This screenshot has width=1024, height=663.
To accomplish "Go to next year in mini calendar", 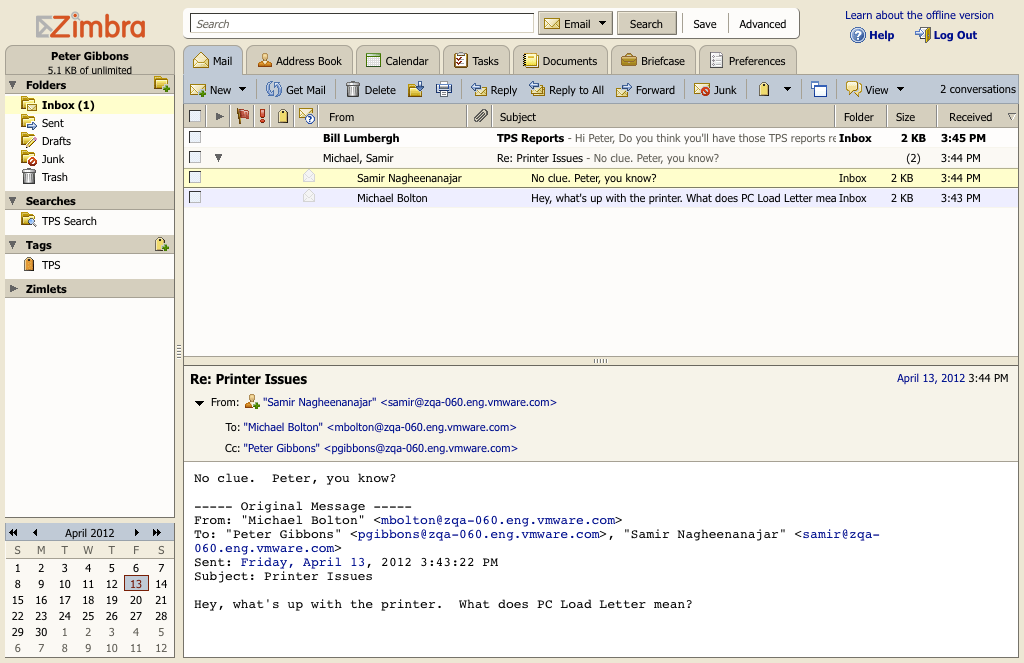I will 157,532.
